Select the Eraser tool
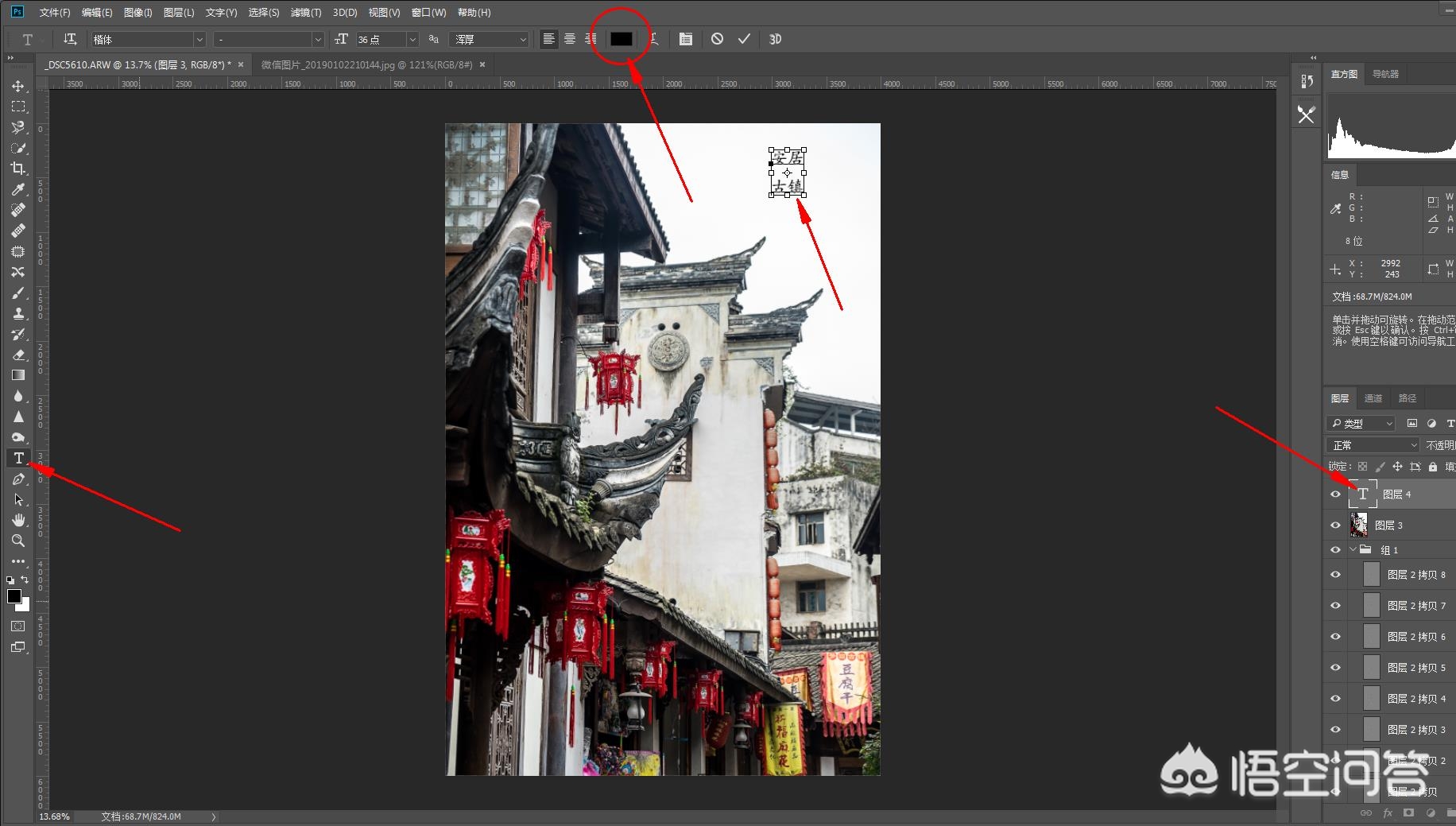The width and height of the screenshot is (1456, 826). (18, 355)
